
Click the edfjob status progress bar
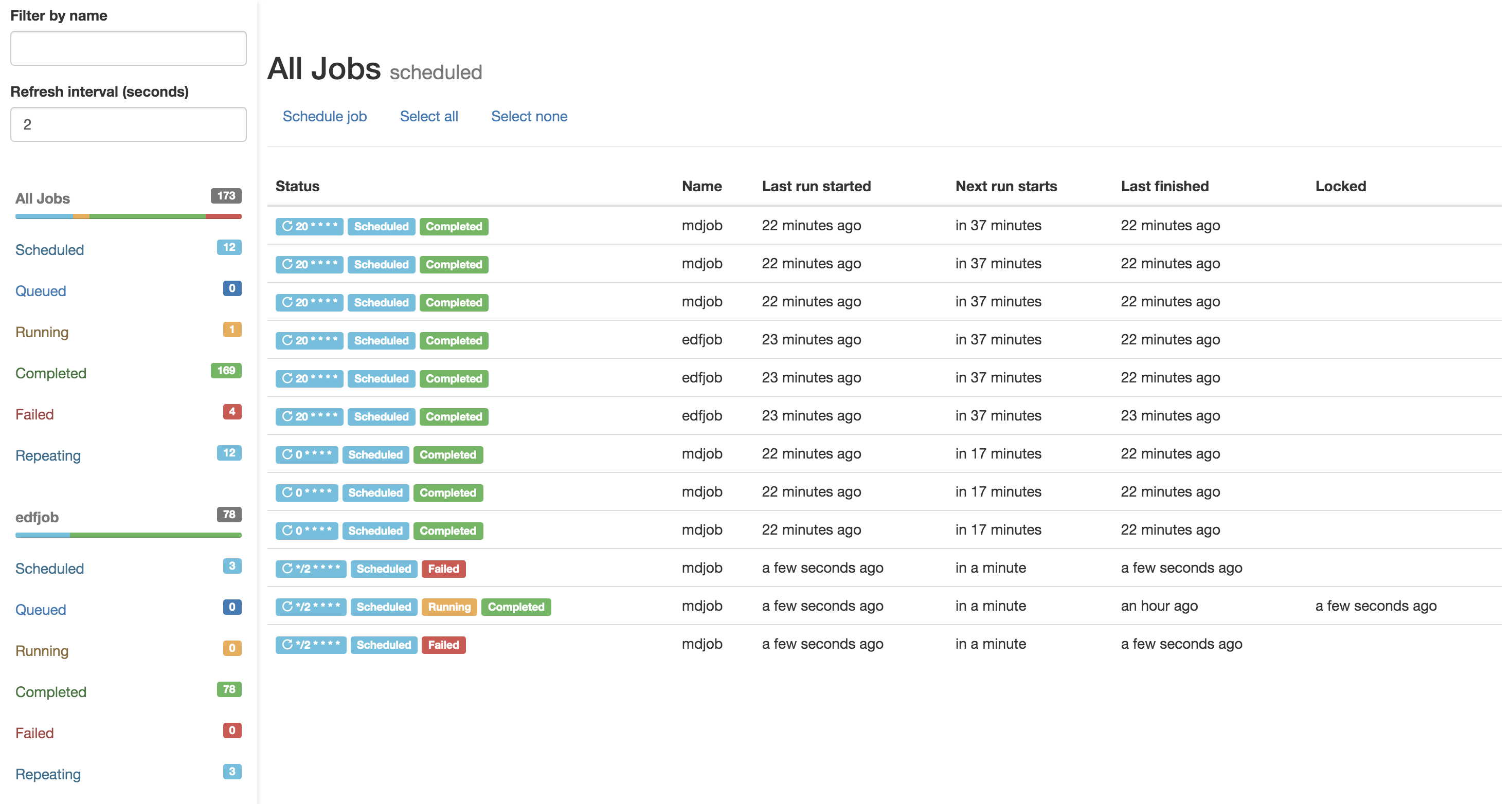pos(128,535)
